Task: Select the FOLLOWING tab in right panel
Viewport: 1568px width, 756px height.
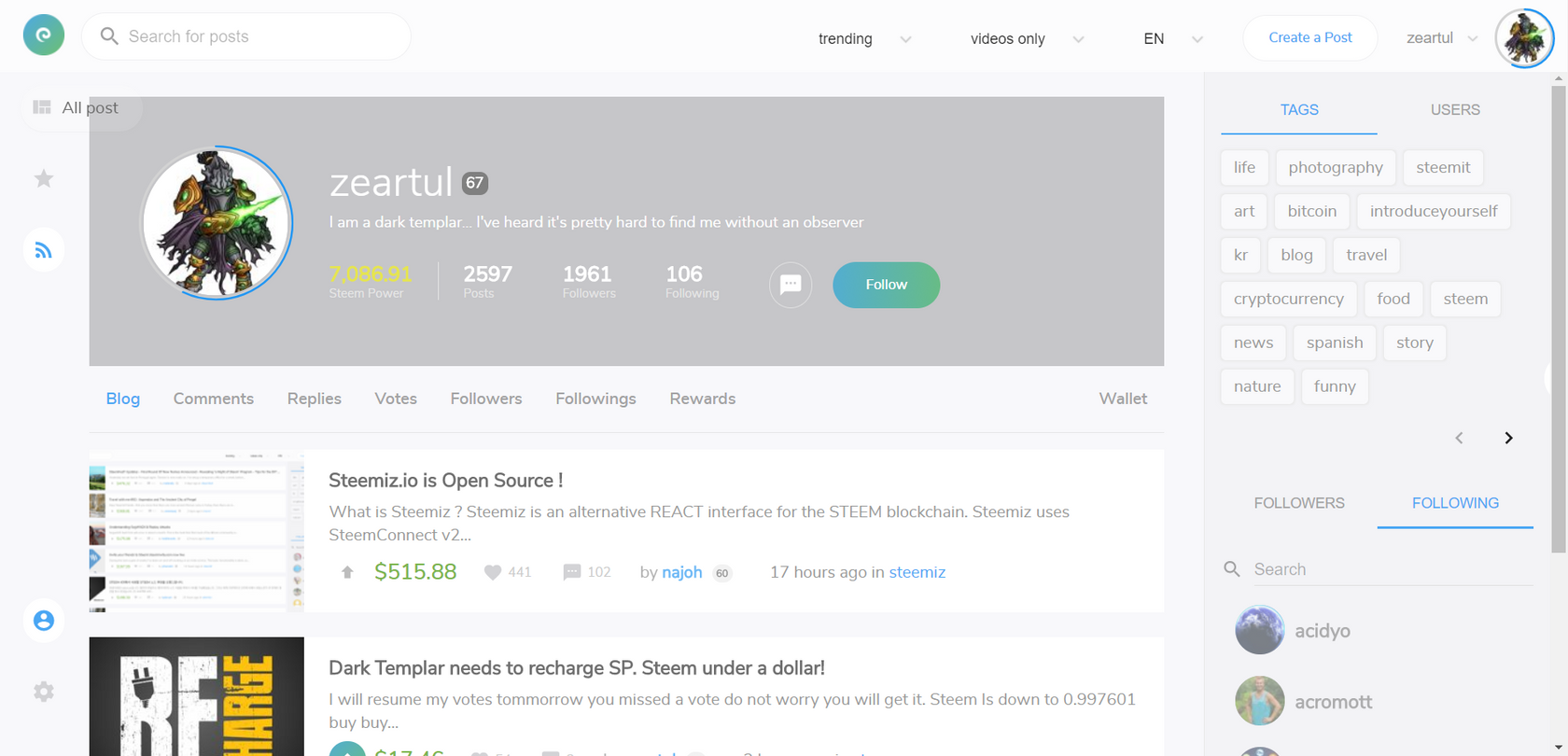Action: point(1455,503)
